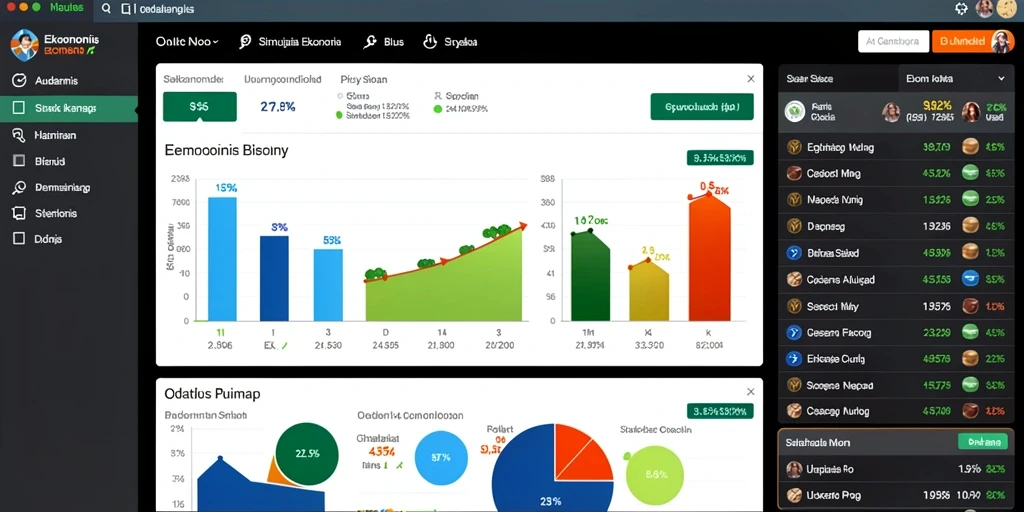Select the Hamiran search icon in sidebar
1024x512 pixels.
click(x=18, y=135)
